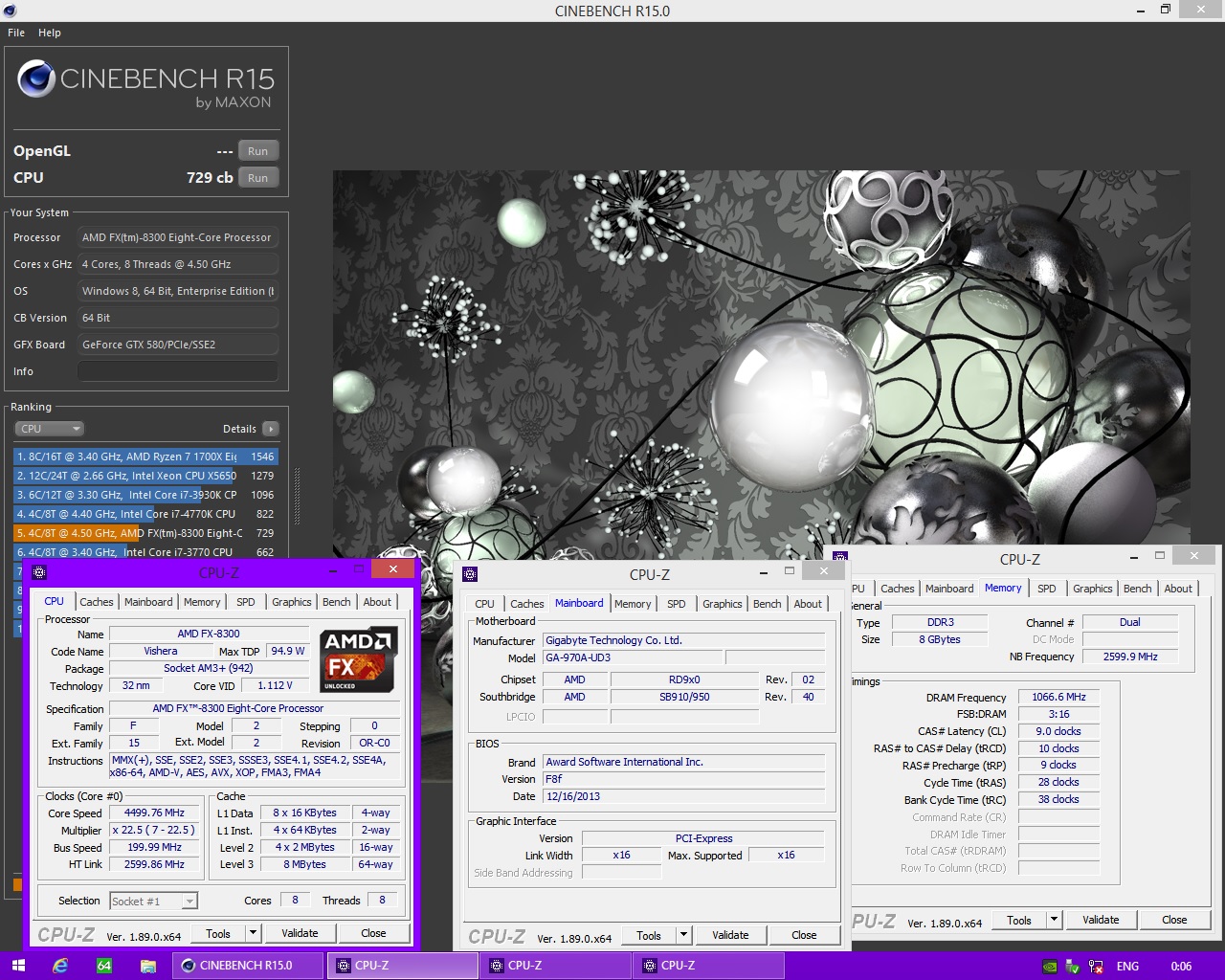The width and height of the screenshot is (1225, 980).
Task: Open File Explorer from the taskbar
Action: [x=147, y=966]
